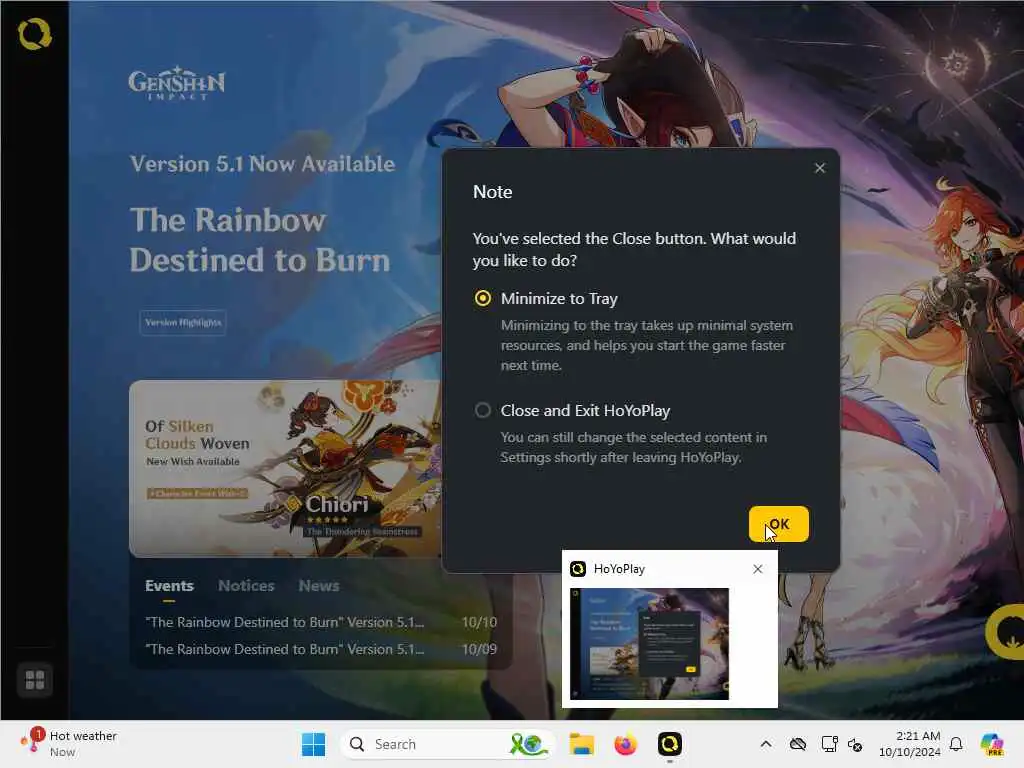Switch to the Notices tab
This screenshot has width=1024, height=768.
click(246, 586)
